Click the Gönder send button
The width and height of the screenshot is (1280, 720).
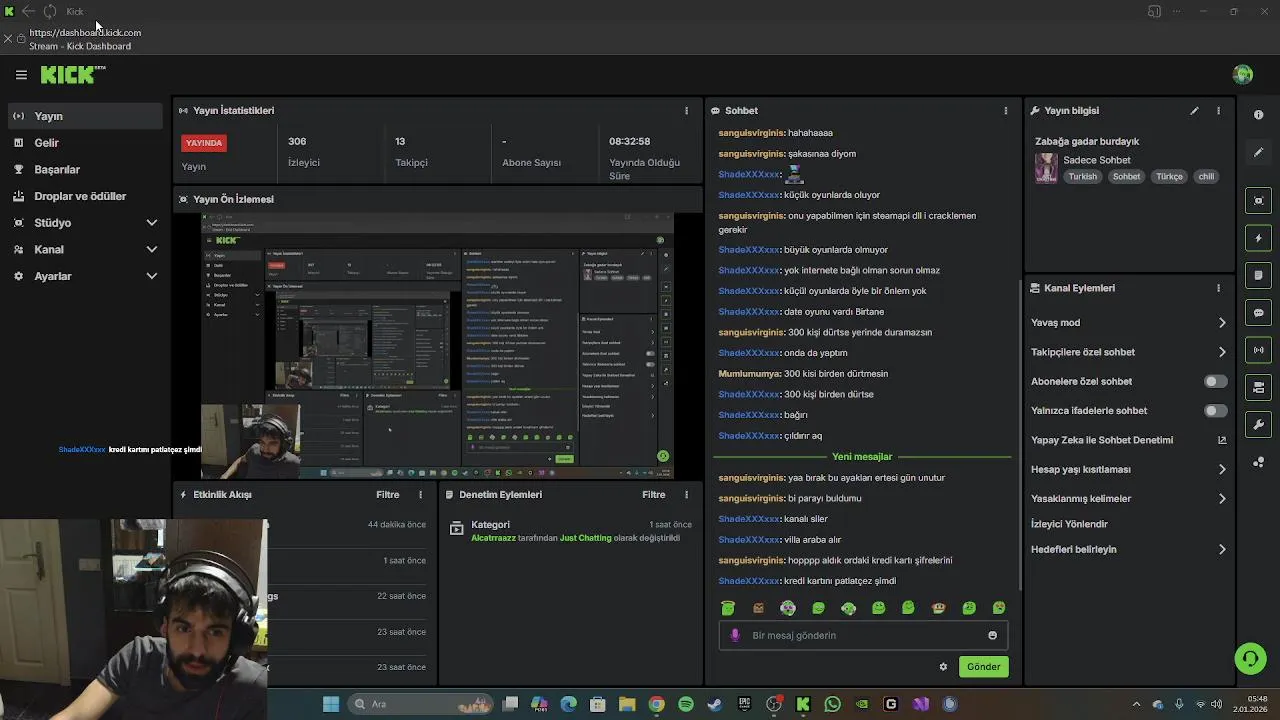pyautogui.click(x=983, y=667)
